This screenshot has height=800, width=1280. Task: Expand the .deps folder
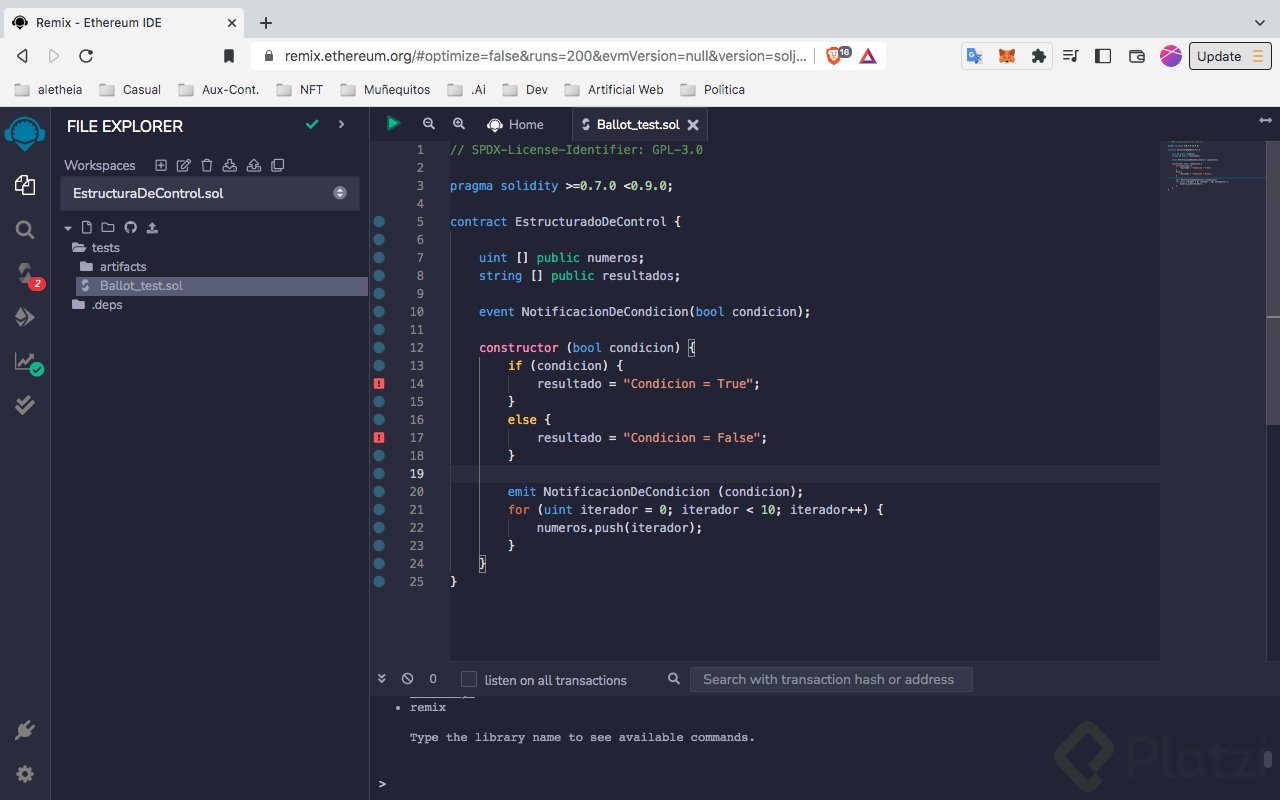pyautogui.click(x=97, y=304)
